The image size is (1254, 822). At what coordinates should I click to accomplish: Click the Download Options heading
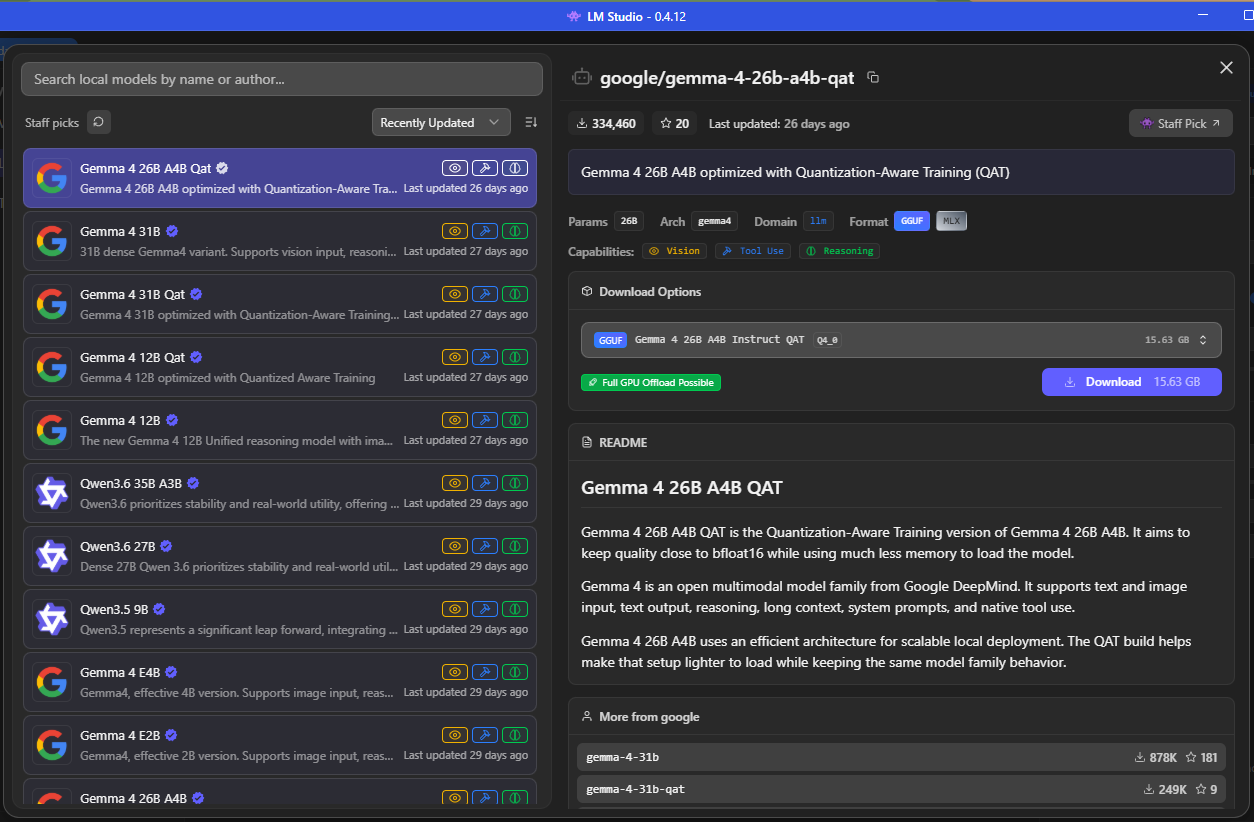pos(650,292)
